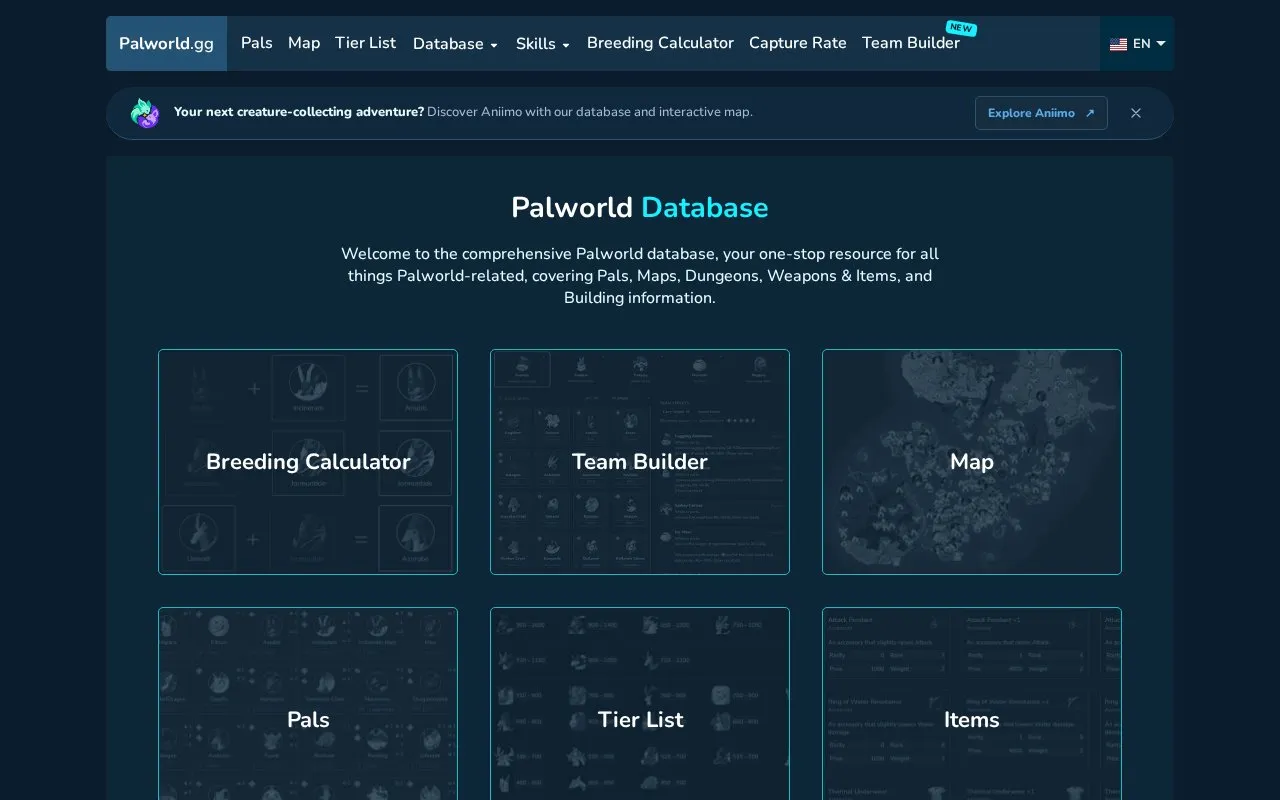Click the Aniimo creature icon in banner
Screen dimensions: 1280x800
pyautogui.click(x=145, y=113)
